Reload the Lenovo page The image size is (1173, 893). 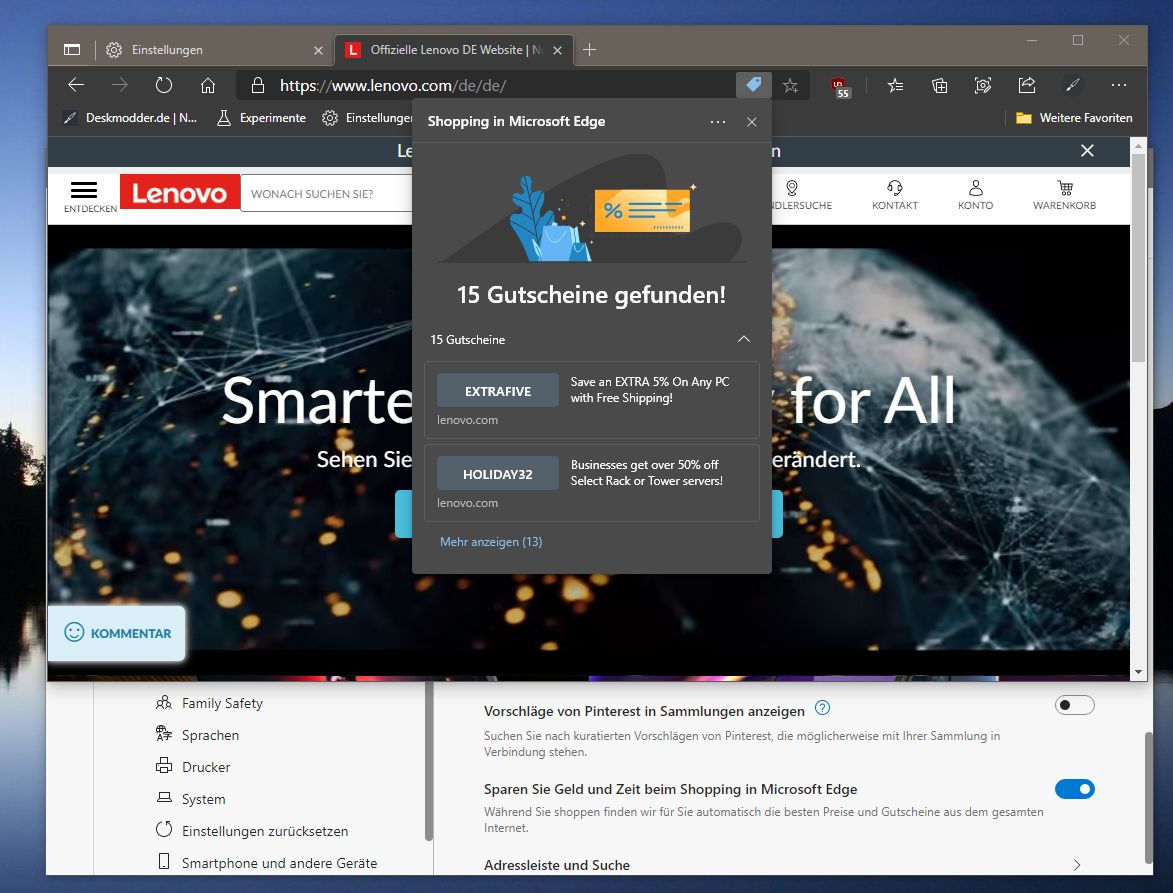tap(164, 85)
